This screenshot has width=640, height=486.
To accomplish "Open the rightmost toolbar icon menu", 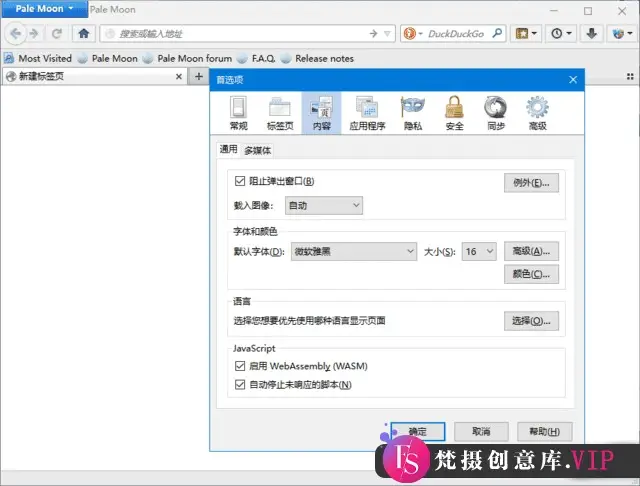I will point(622,33).
